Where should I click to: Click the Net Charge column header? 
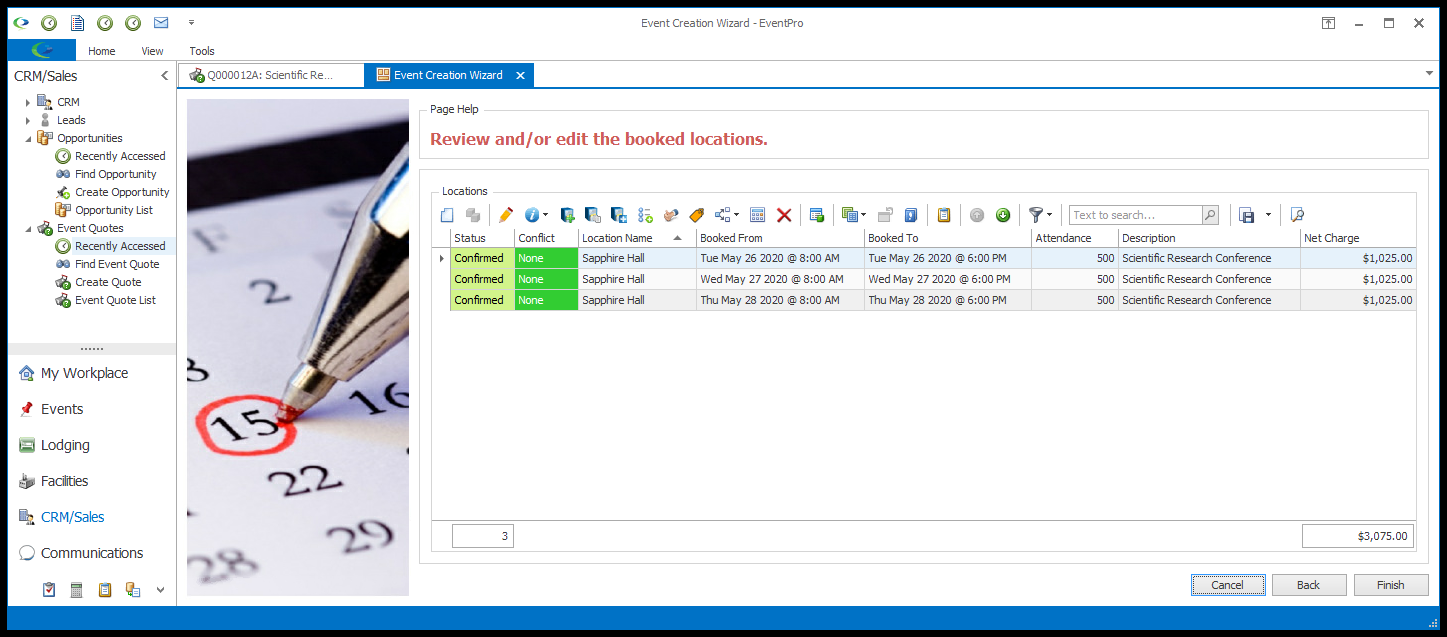point(1358,238)
